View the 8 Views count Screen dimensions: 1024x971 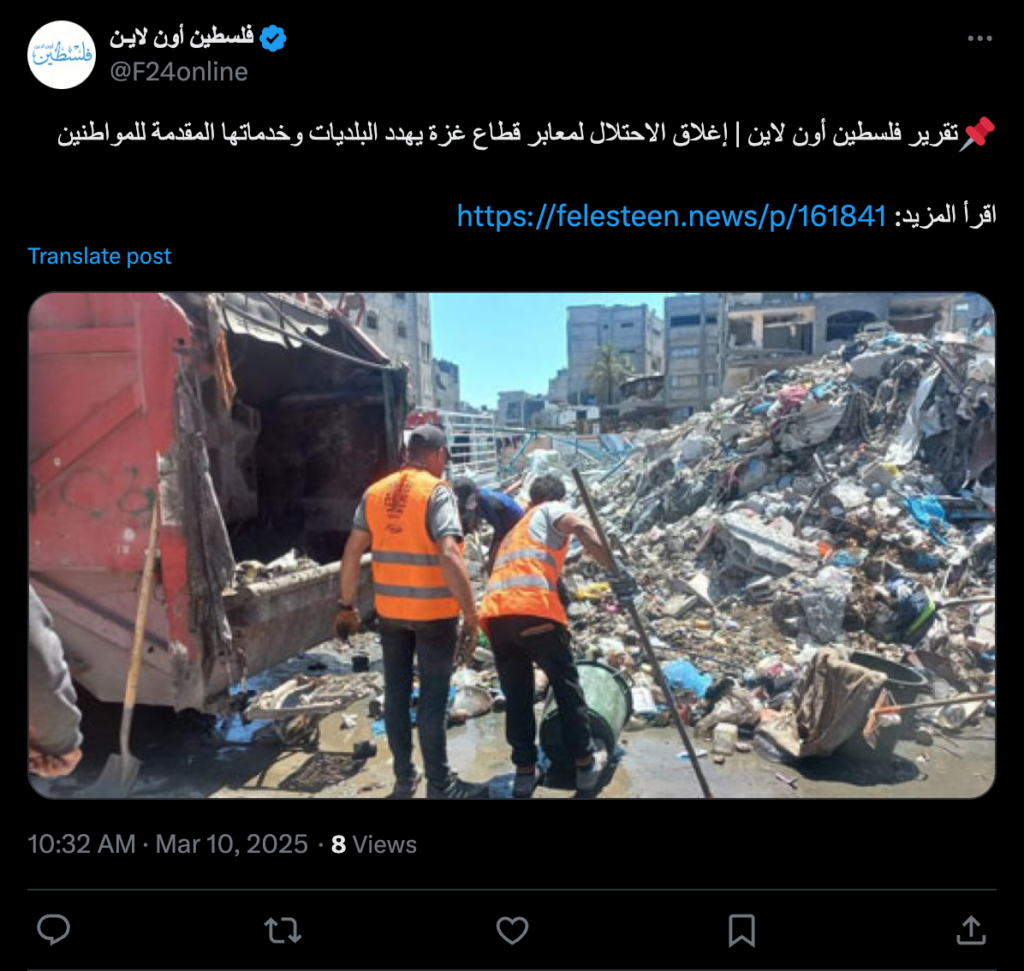[x=374, y=844]
